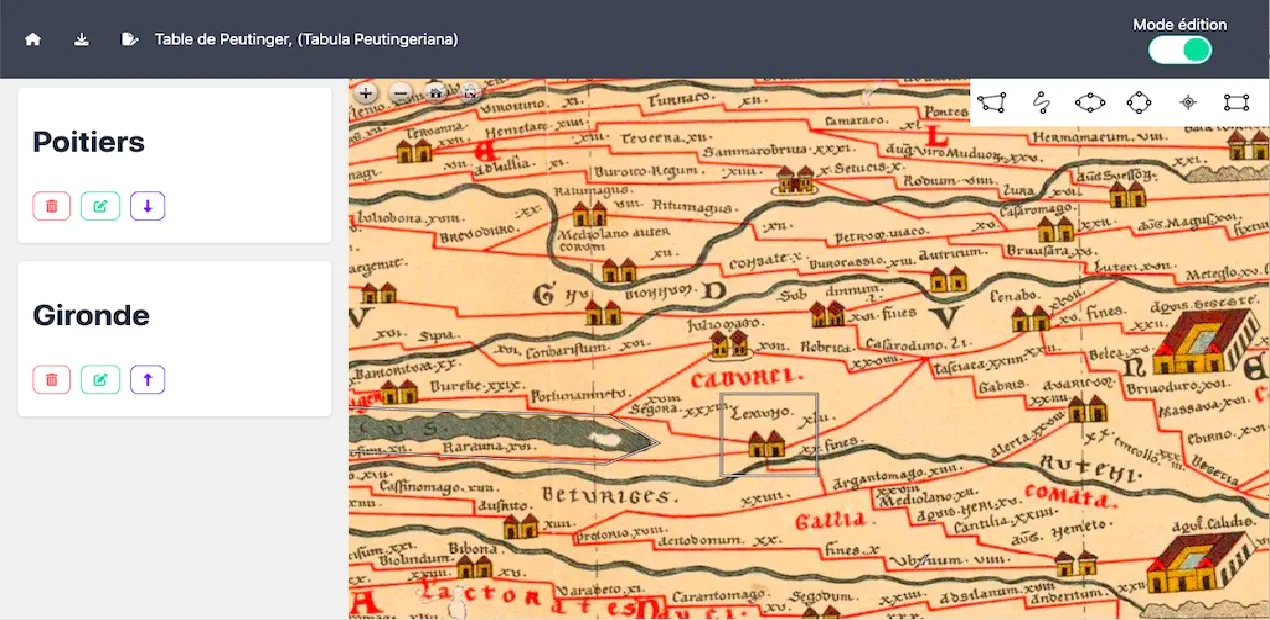1270x620 pixels.
Task: Select the rectangular annotation around Lemuno
Action: tap(769, 434)
